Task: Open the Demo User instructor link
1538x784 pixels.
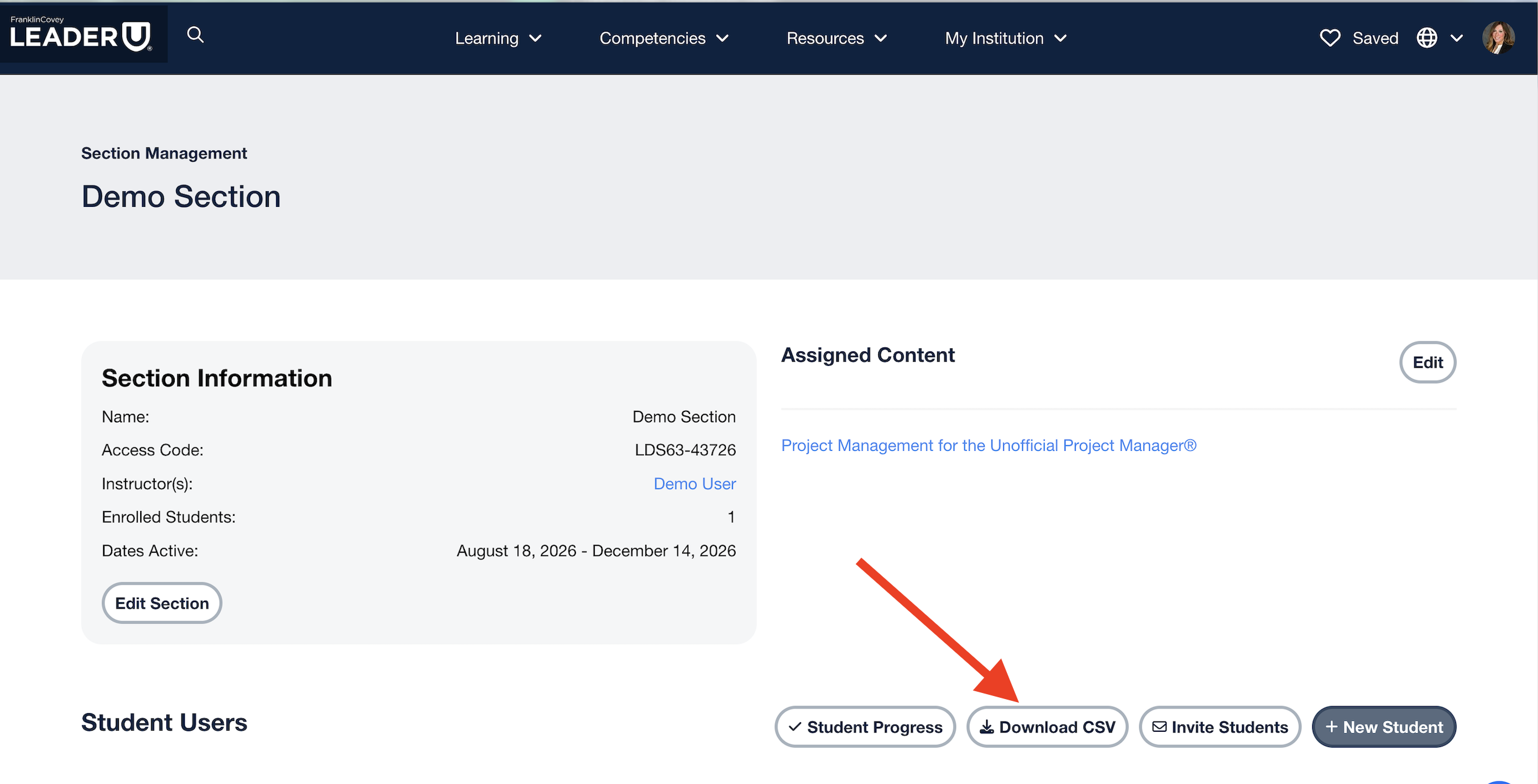Action: (694, 484)
